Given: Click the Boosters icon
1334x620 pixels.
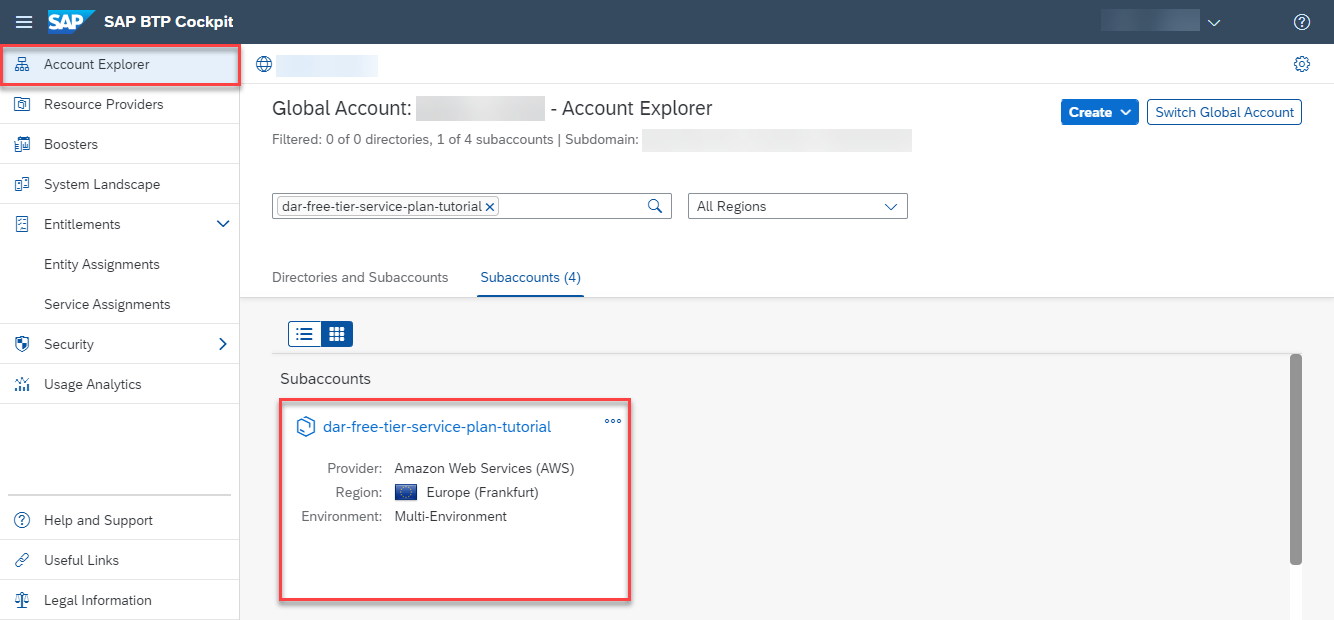Looking at the screenshot, I should (22, 144).
